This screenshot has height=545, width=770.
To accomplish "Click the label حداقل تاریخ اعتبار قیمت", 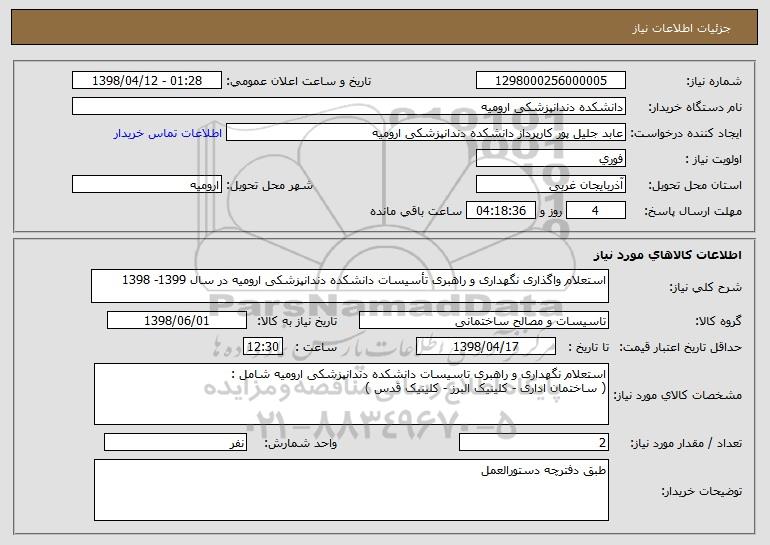I will 680,347.
